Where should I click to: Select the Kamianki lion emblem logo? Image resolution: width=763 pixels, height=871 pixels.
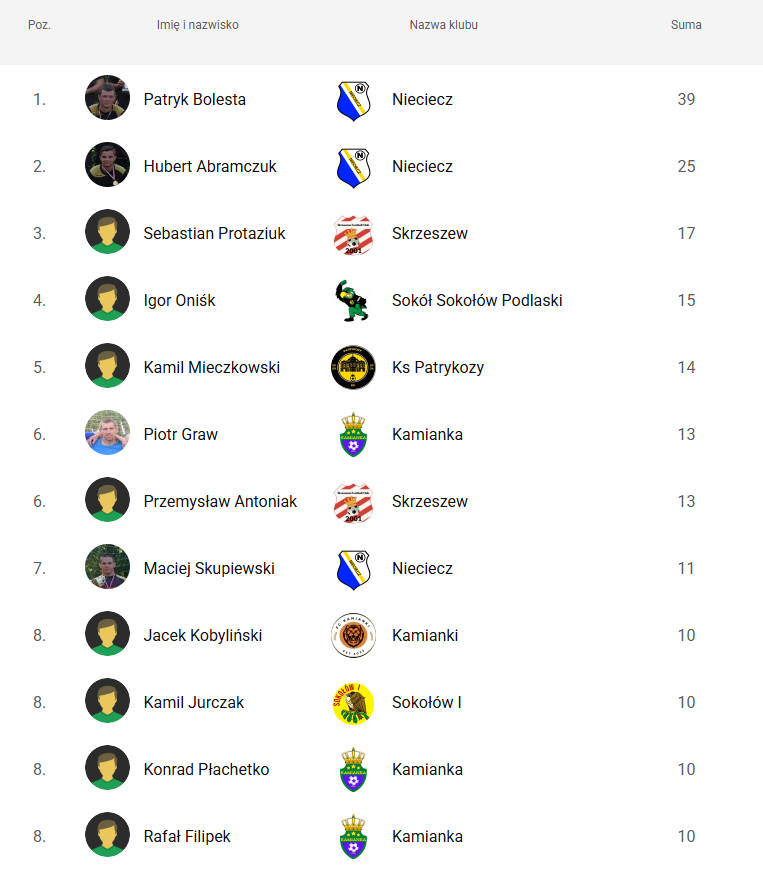(353, 635)
